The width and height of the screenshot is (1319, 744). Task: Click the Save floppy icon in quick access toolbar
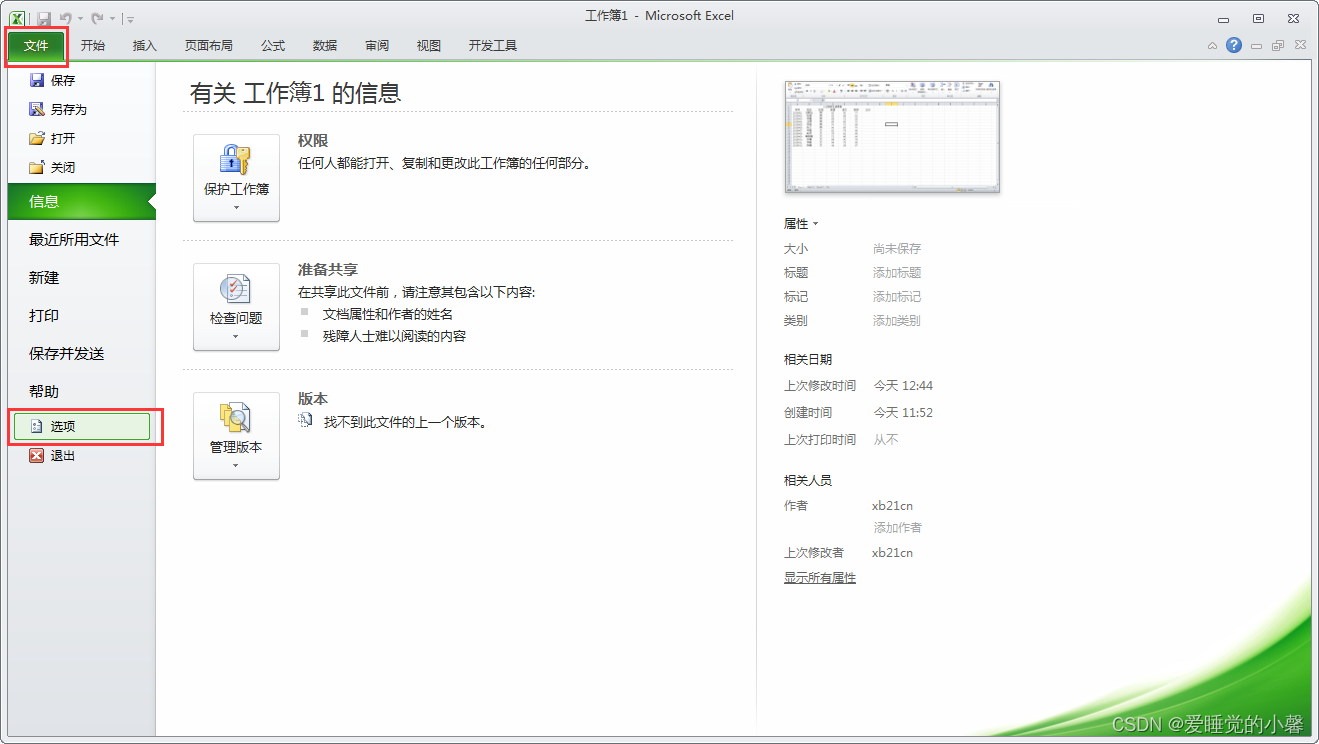[44, 18]
